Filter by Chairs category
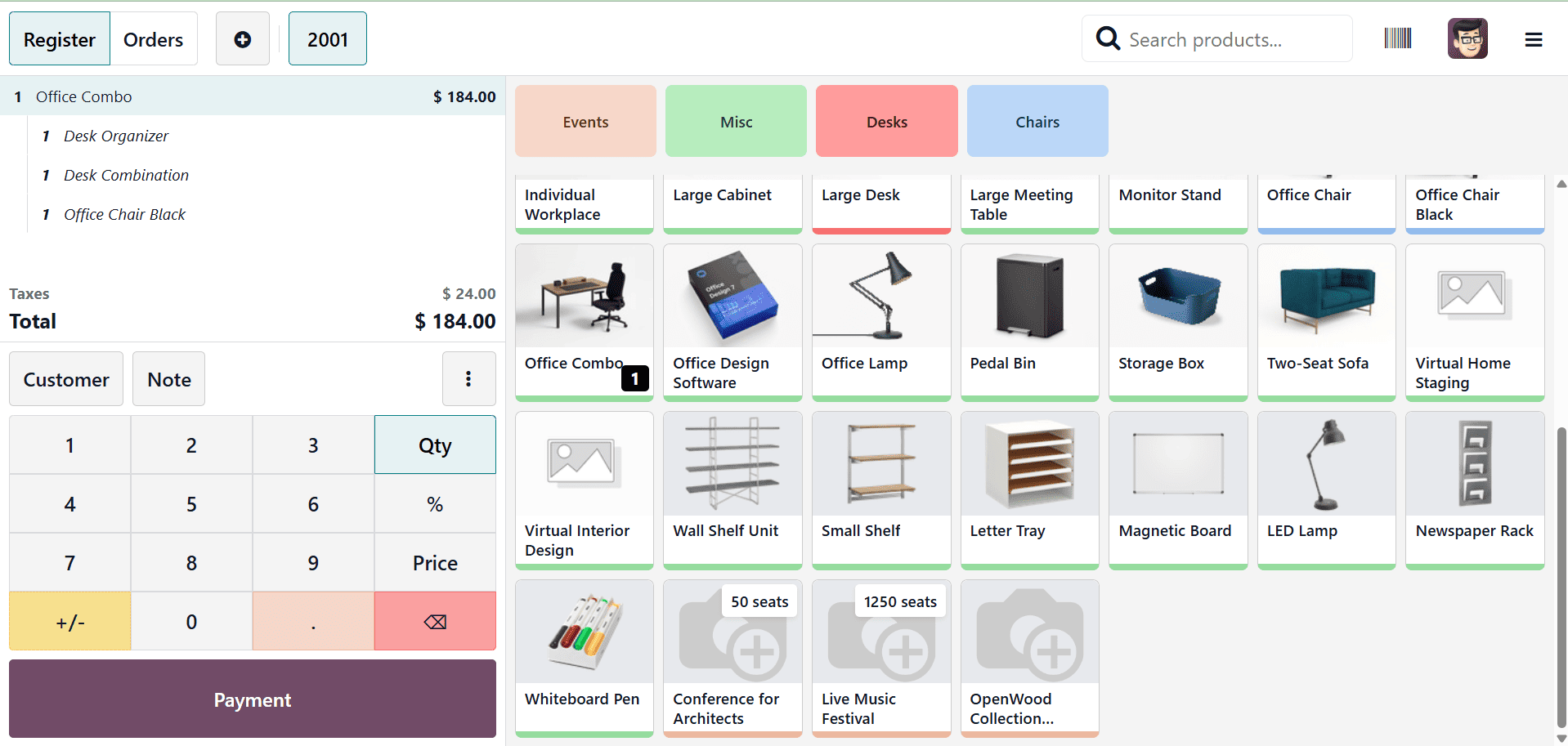Screen dimensions: 1568x746 (1037, 121)
